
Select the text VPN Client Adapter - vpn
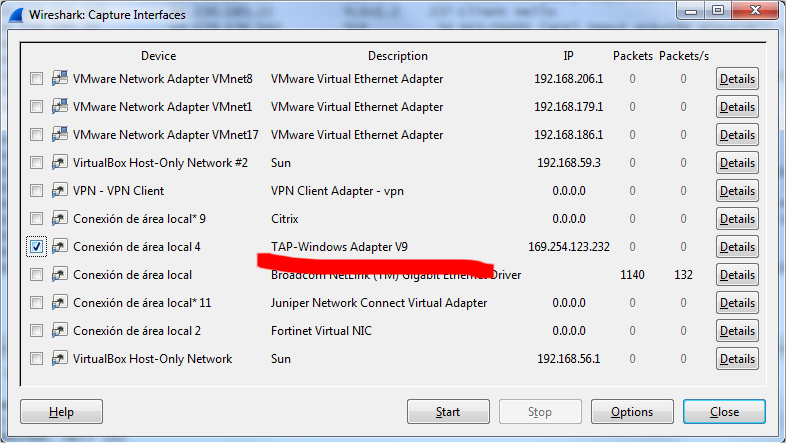[337, 191]
